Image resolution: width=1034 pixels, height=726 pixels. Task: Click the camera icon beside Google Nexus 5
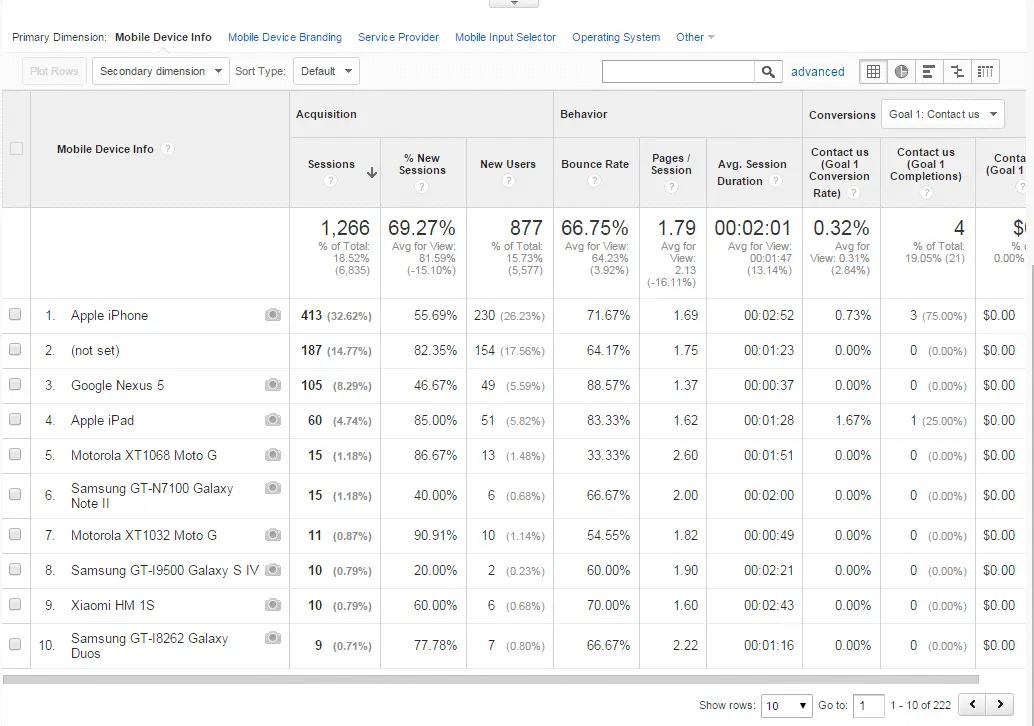[x=272, y=385]
